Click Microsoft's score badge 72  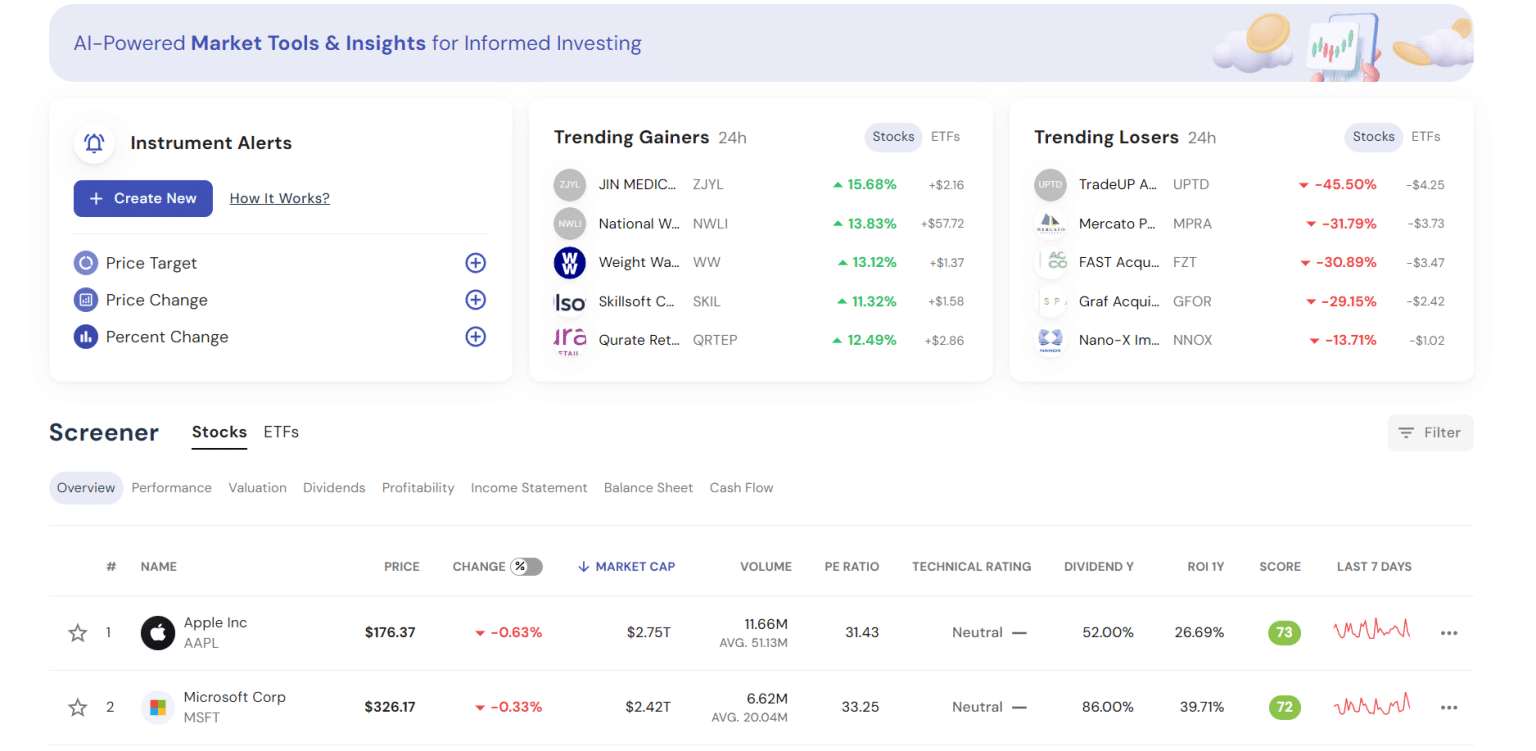tap(1284, 708)
